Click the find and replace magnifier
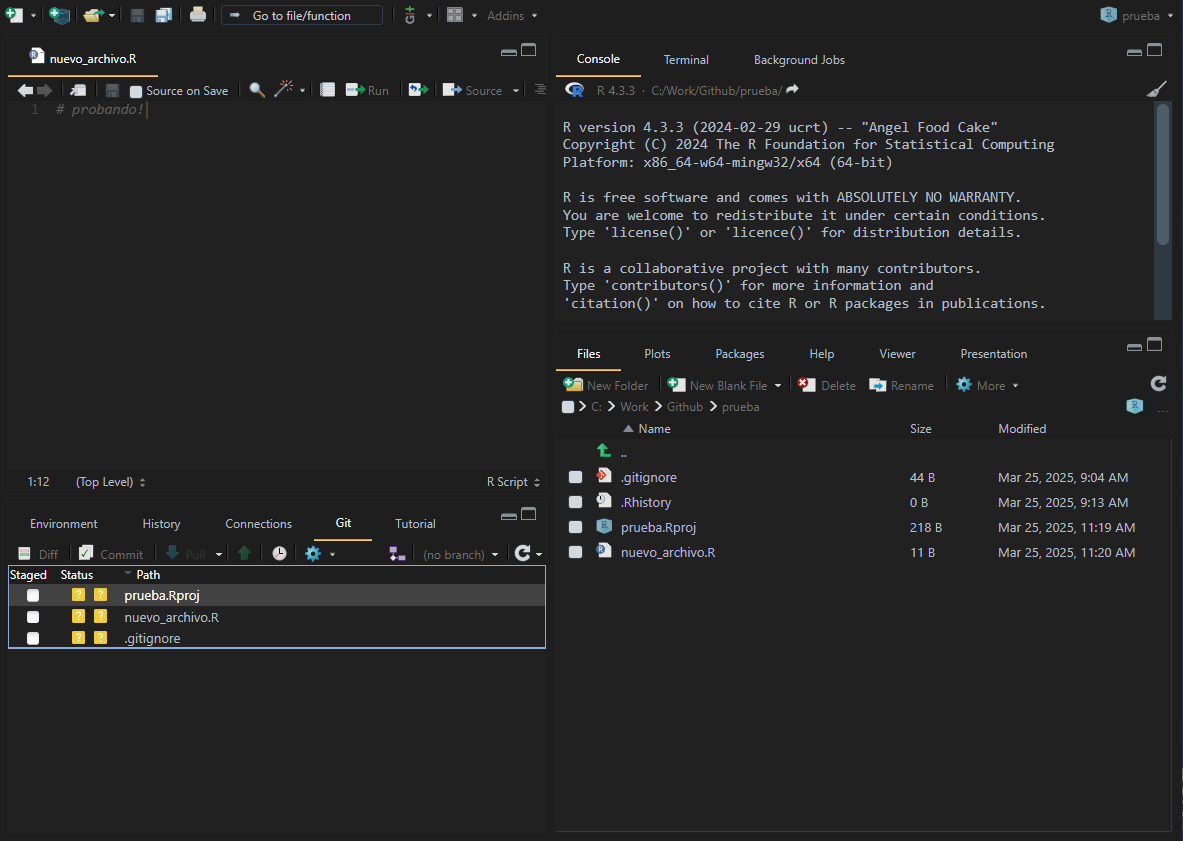The width and height of the screenshot is (1183, 841). coord(257,90)
